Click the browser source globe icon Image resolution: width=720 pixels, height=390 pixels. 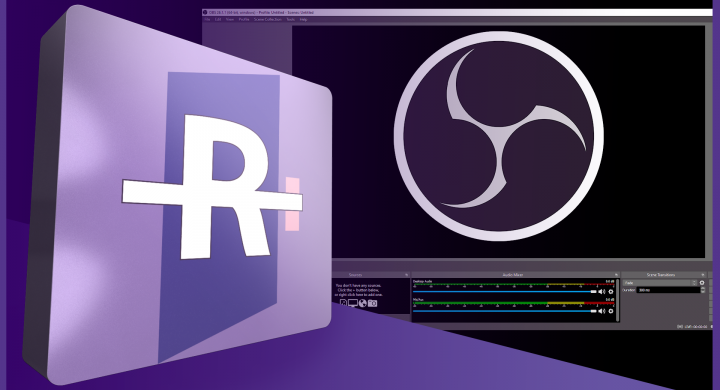click(363, 303)
